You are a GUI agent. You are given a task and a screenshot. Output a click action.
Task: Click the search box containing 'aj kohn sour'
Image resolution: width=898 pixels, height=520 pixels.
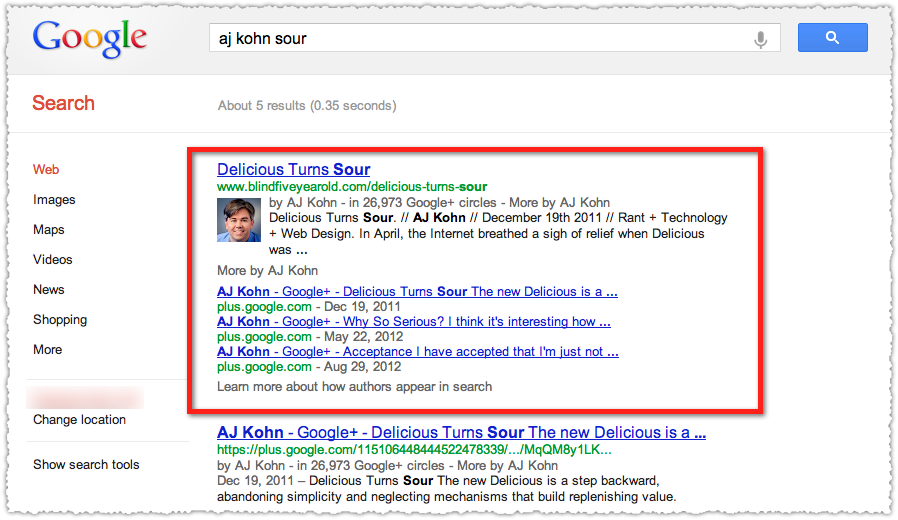click(494, 38)
